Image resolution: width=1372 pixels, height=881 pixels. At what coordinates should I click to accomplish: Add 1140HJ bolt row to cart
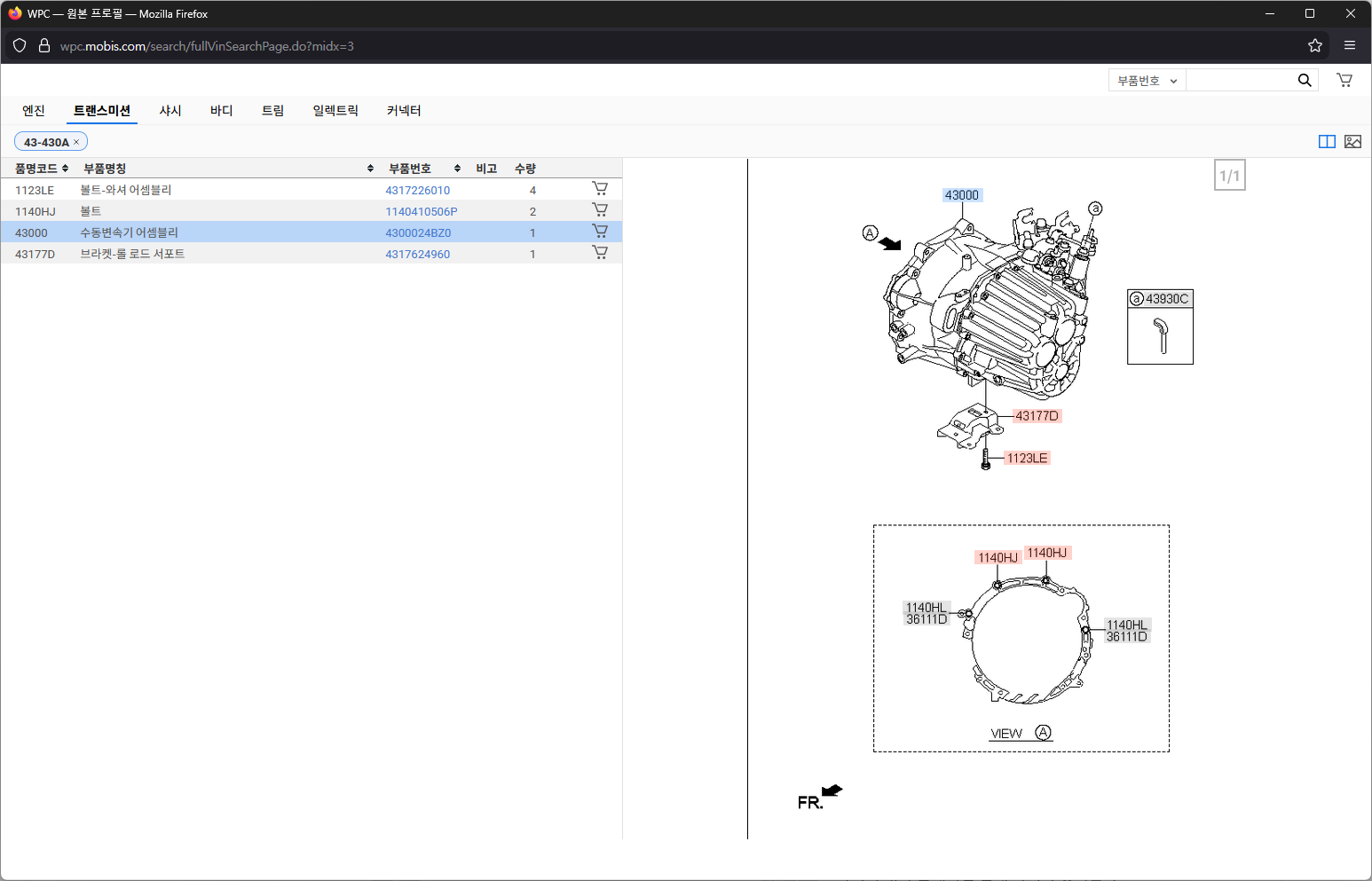click(x=600, y=210)
